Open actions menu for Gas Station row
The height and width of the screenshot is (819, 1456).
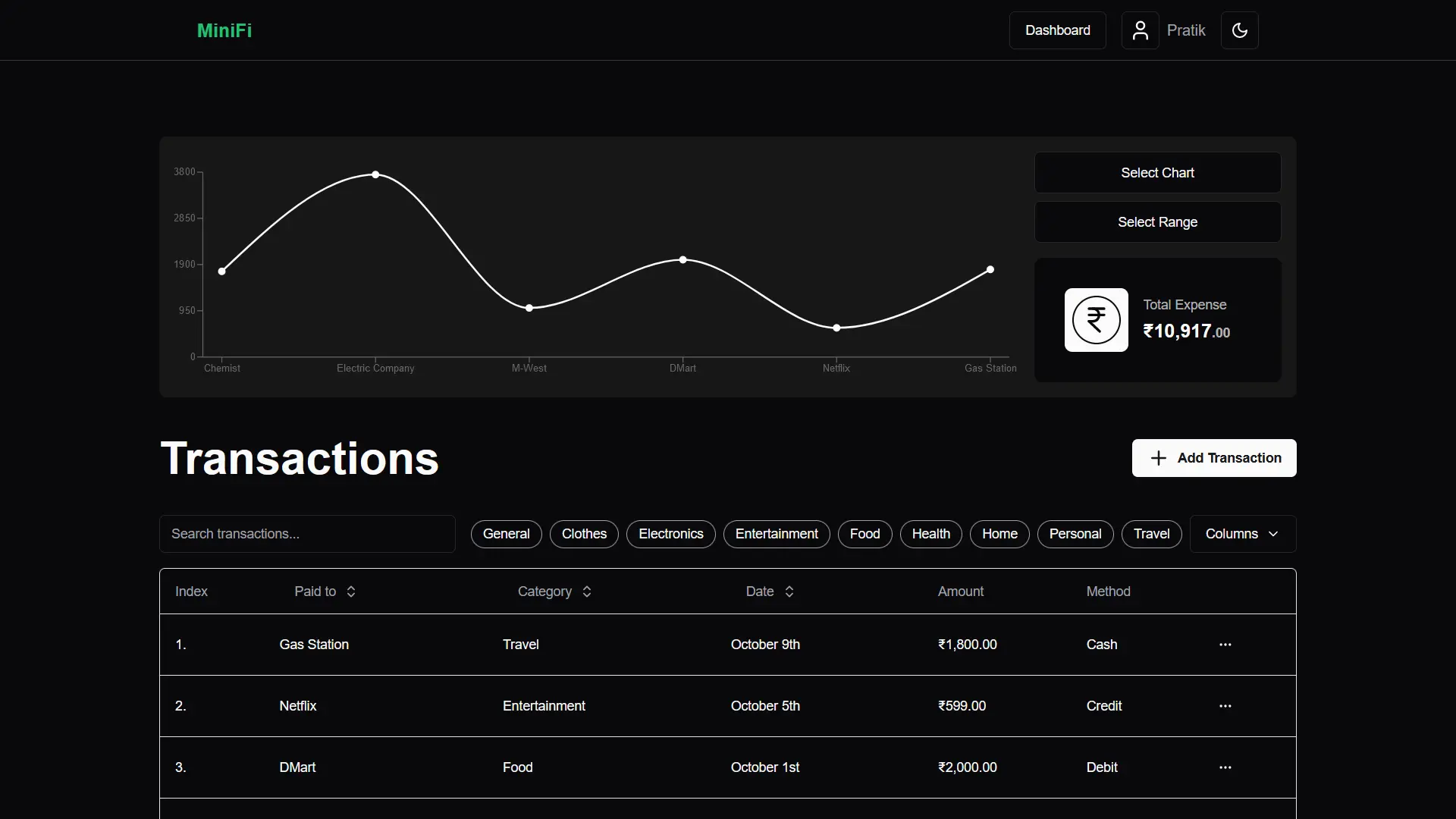(x=1225, y=645)
